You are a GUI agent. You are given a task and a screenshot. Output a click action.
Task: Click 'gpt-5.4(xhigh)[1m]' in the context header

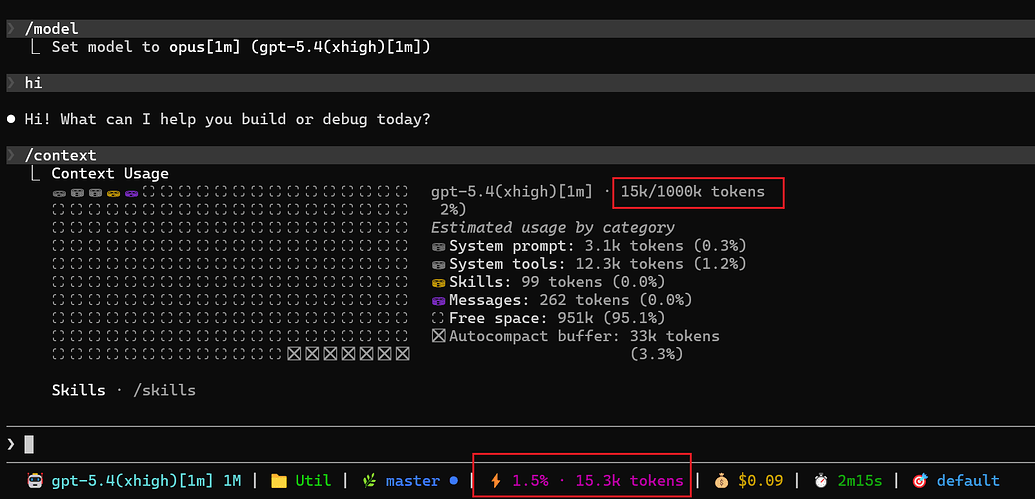[x=512, y=192]
